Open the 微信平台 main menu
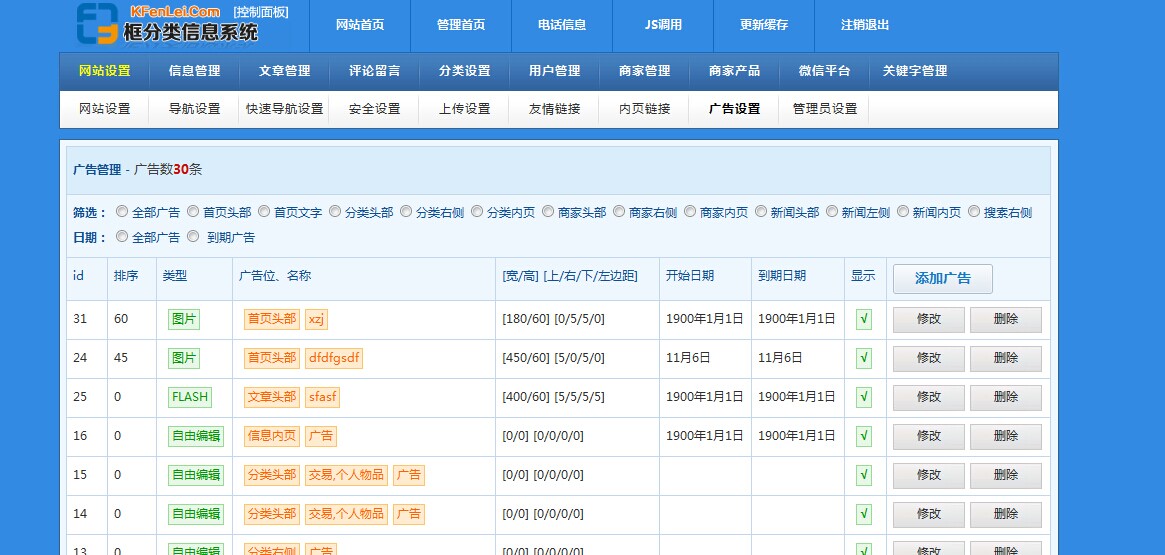 tap(824, 71)
